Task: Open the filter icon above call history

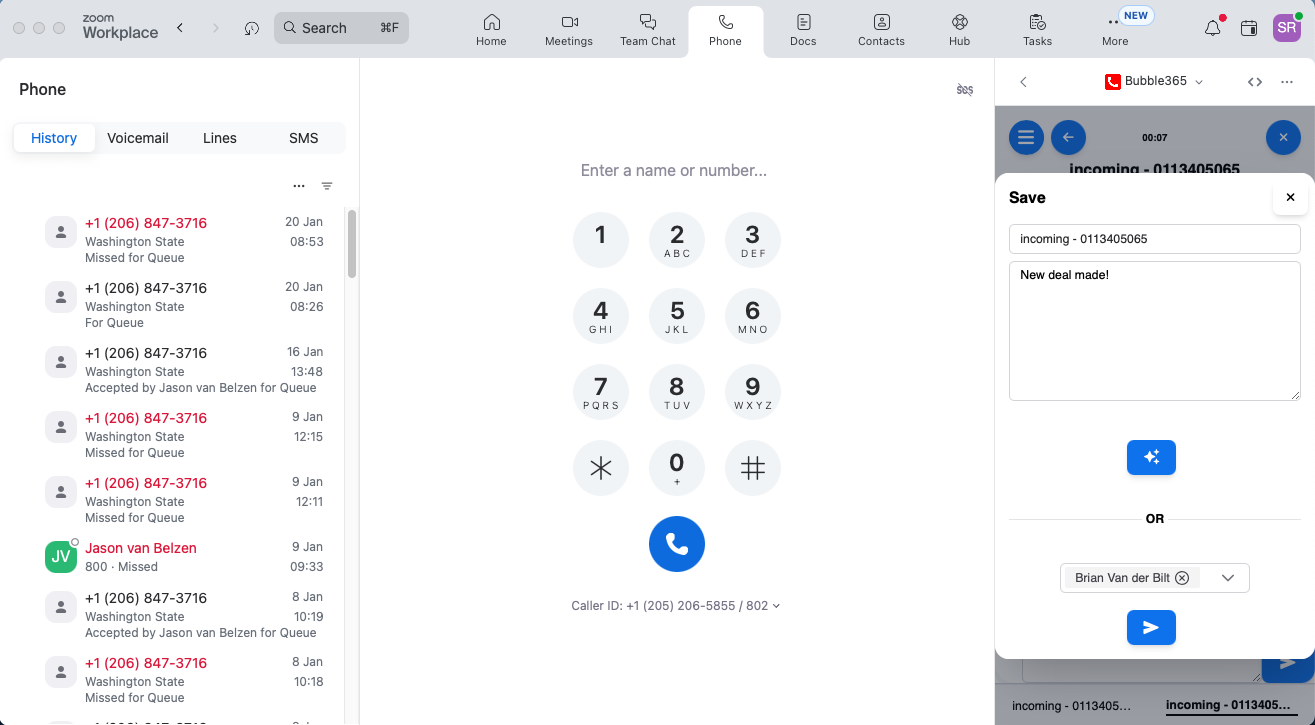Action: pos(327,185)
